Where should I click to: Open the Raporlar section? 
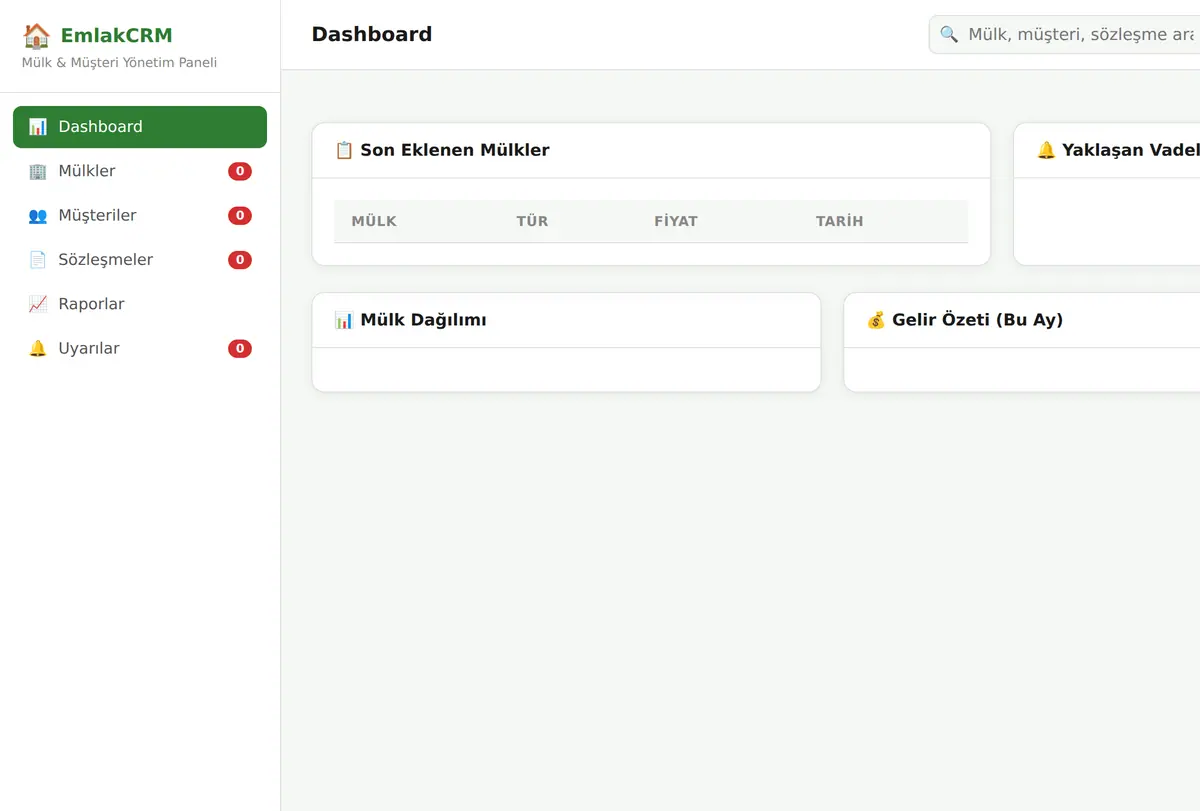(140, 304)
